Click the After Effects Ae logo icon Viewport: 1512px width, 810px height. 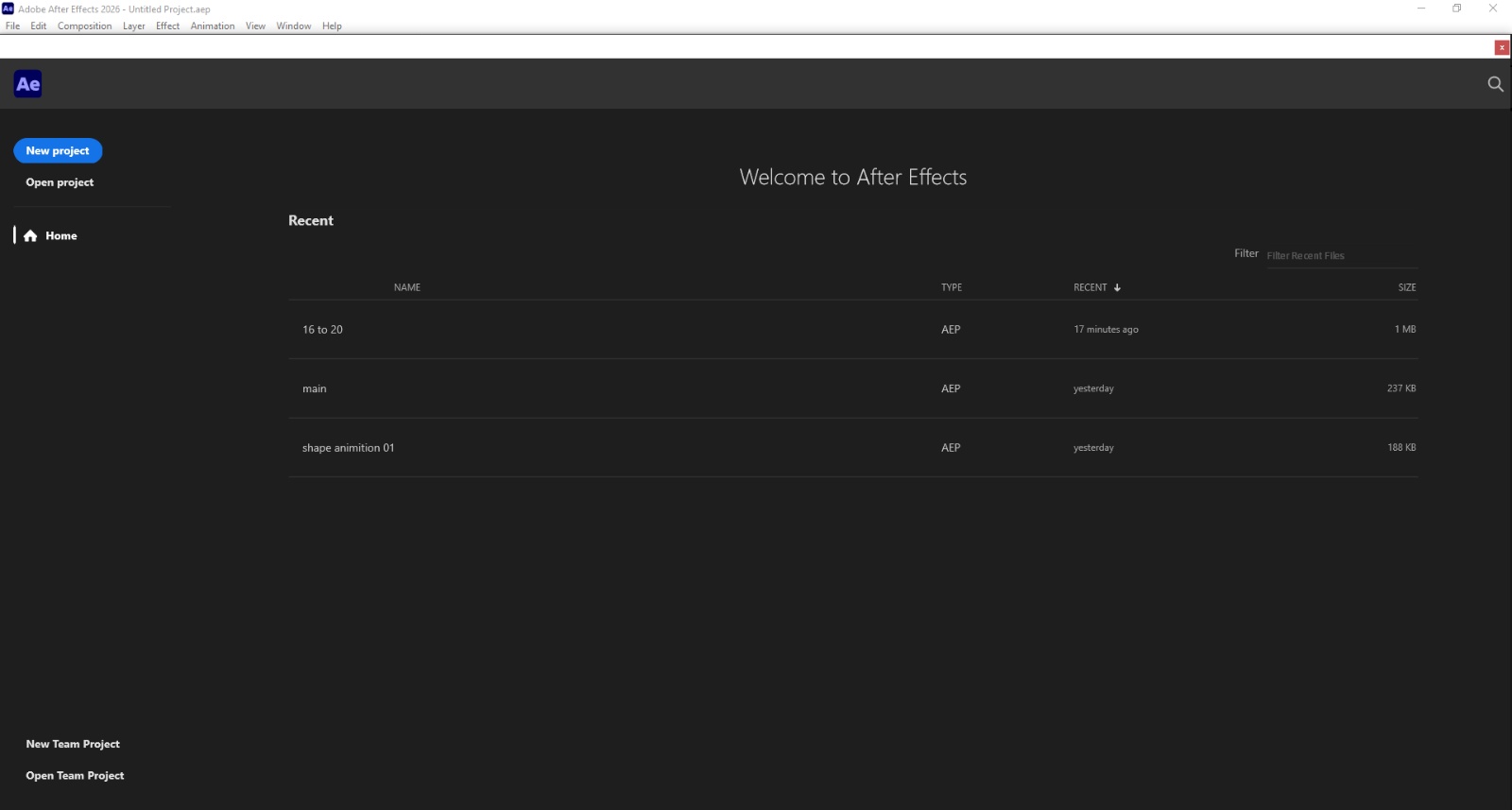[x=28, y=84]
